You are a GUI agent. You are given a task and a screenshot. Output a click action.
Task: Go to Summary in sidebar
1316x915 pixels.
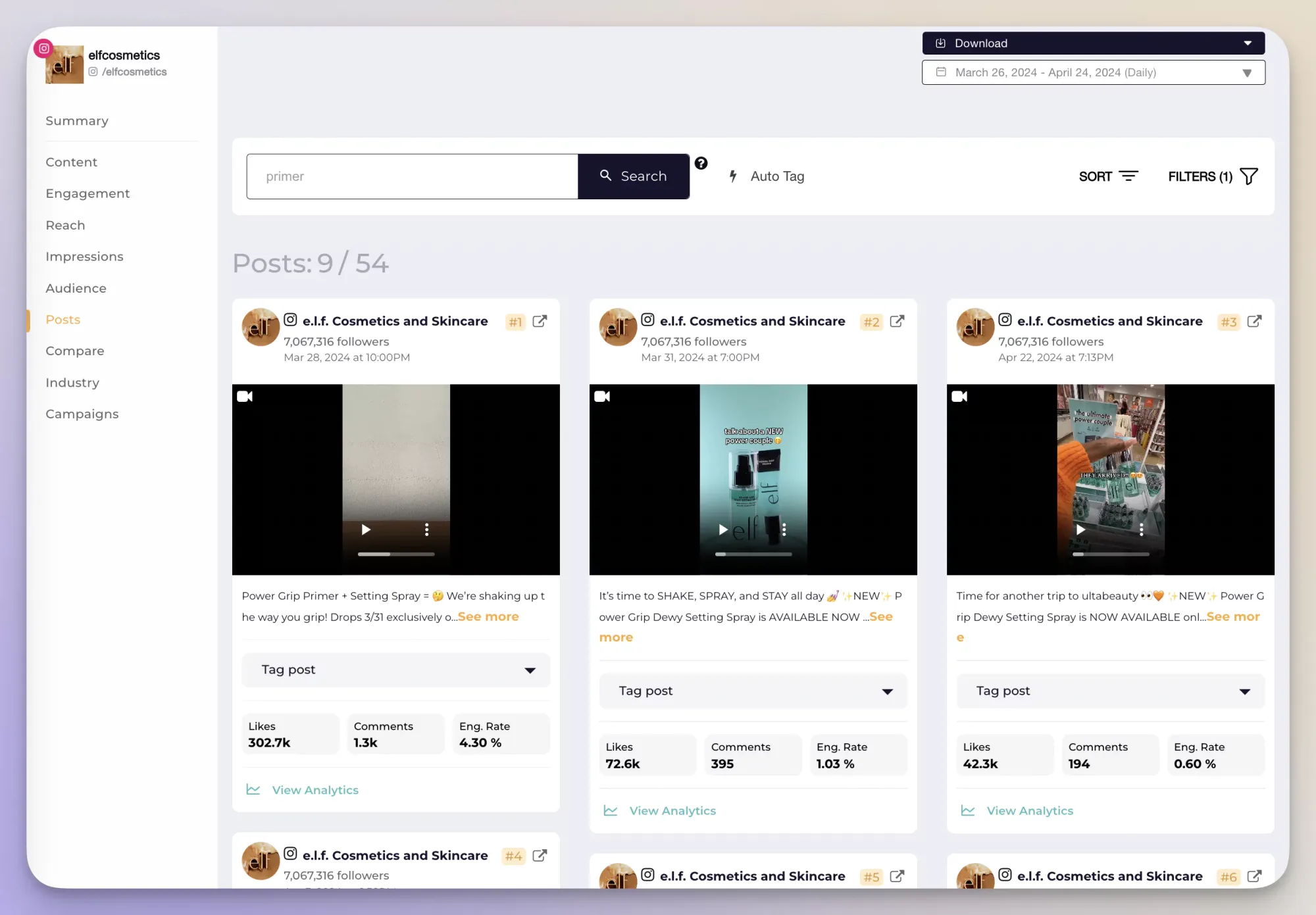(x=77, y=121)
